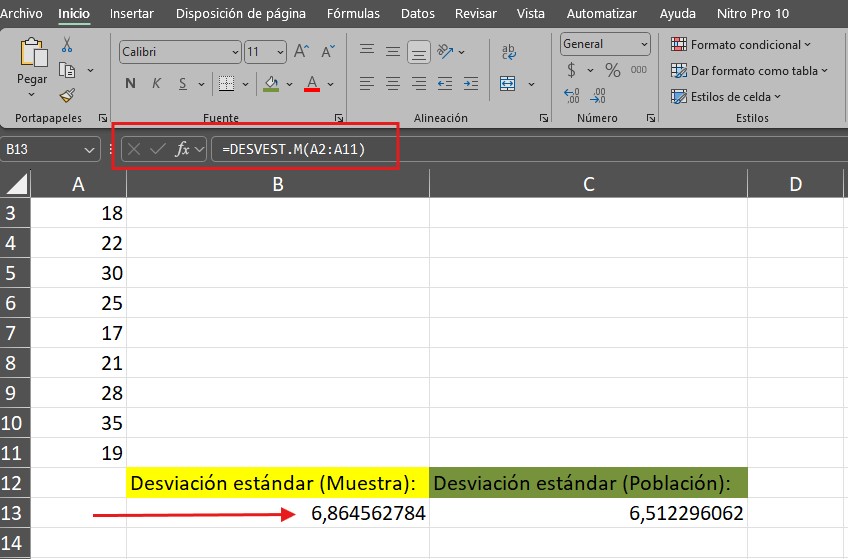Launch the Número dialog expander

651,118
